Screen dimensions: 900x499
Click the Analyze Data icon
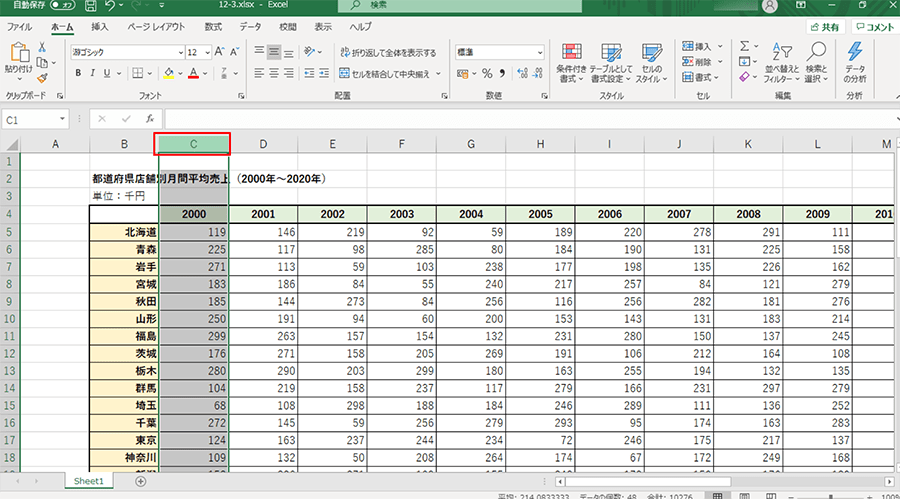(855, 63)
